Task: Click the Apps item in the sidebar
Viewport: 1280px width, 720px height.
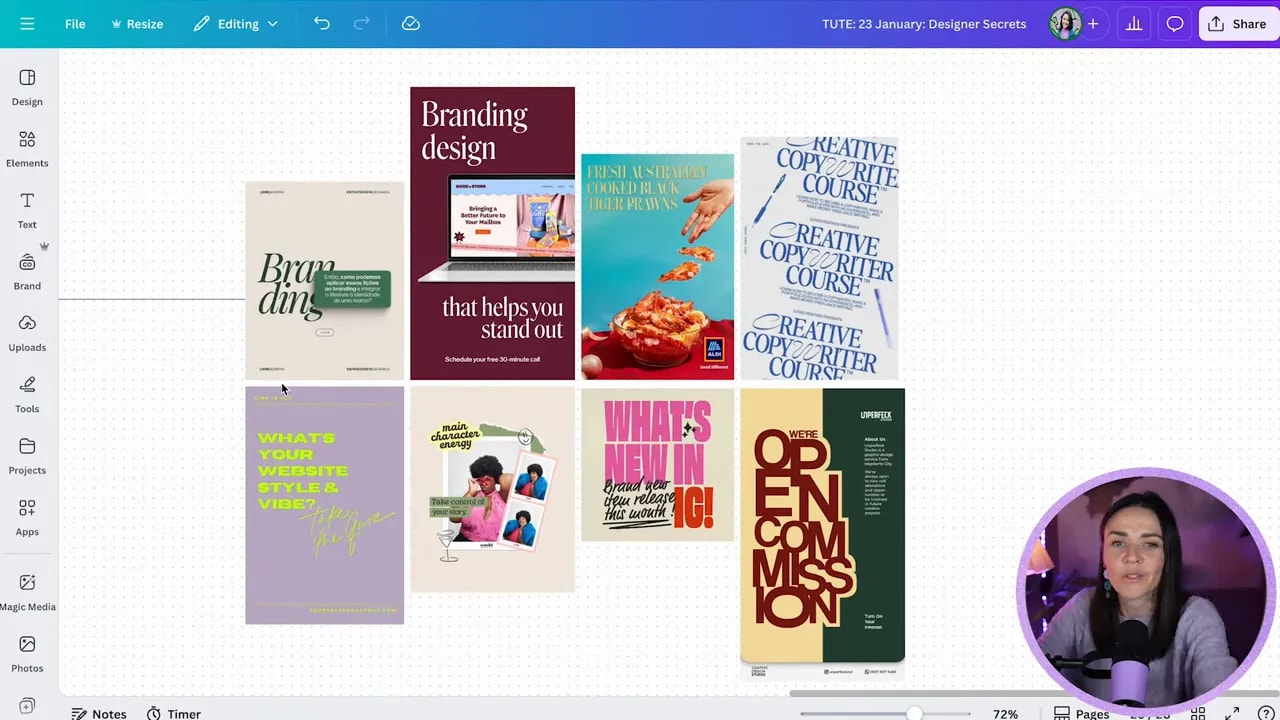Action: (27, 518)
